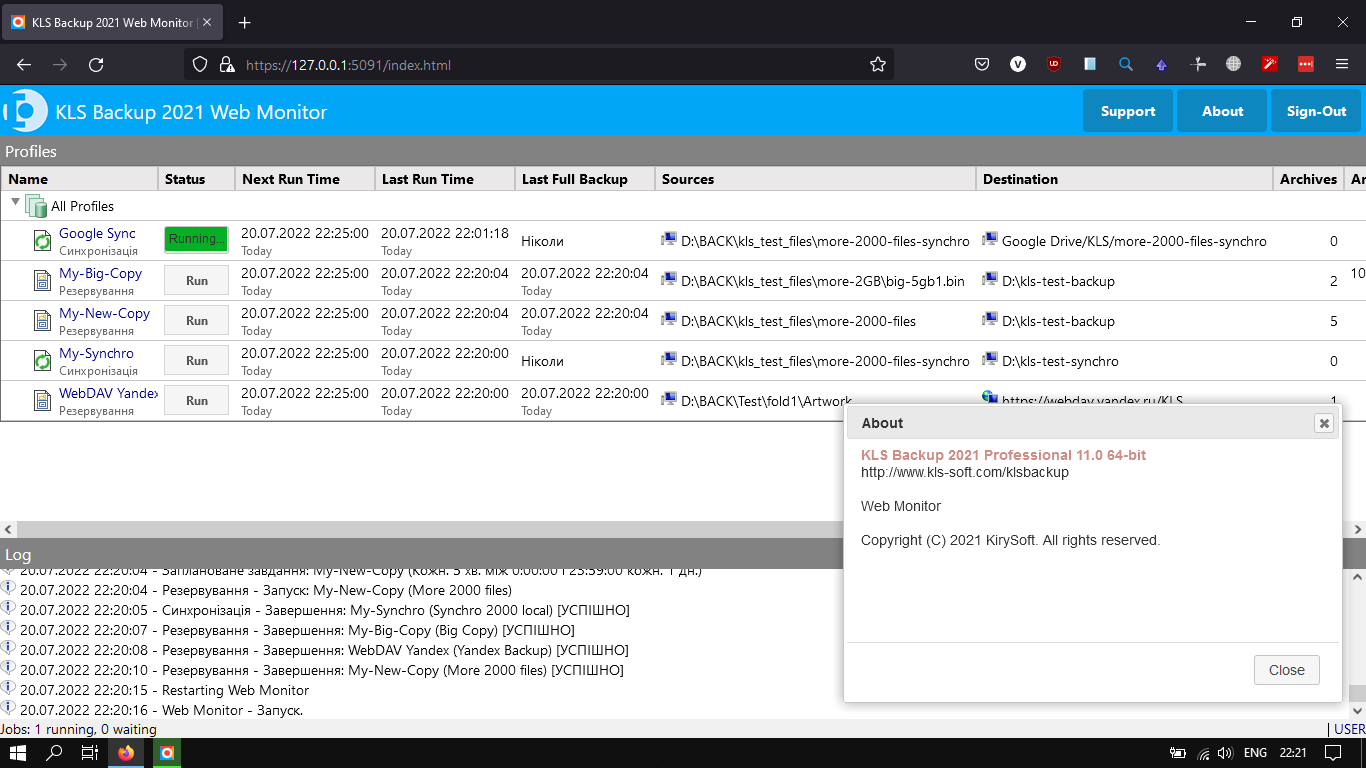
Task: Click the computer icon beside D:\kls-test-synchro destination
Action: (990, 359)
